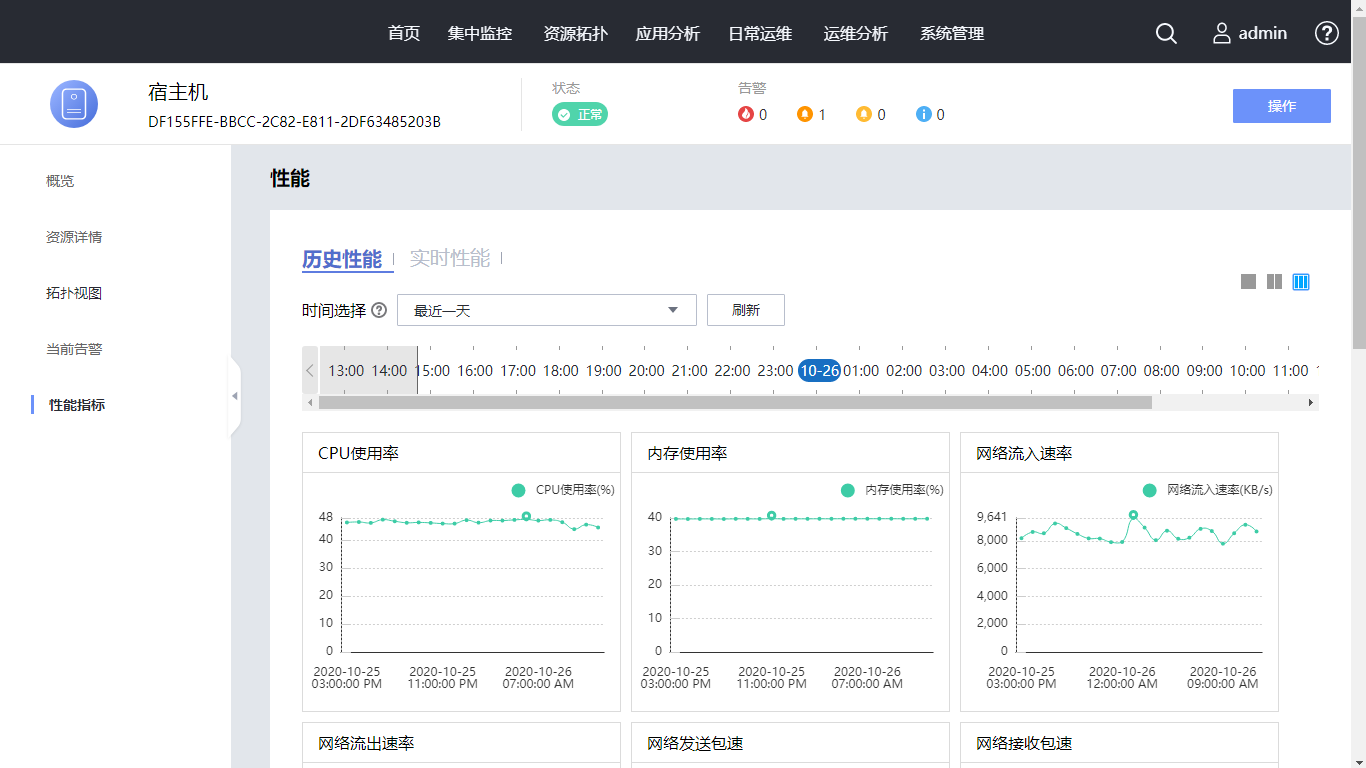Click the host machine avatar icon
1366x768 pixels.
pos(74,104)
